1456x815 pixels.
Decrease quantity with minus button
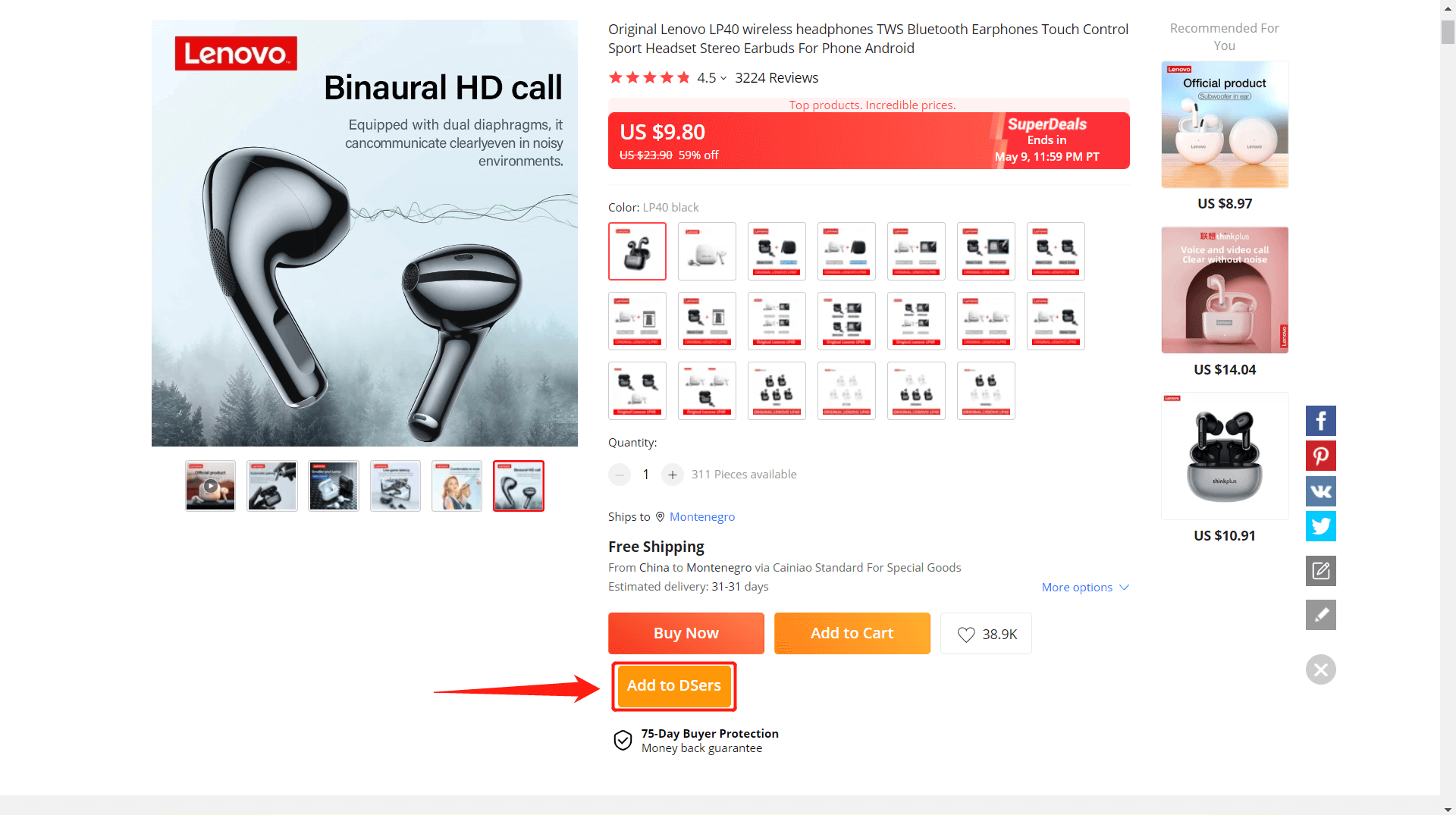click(620, 475)
